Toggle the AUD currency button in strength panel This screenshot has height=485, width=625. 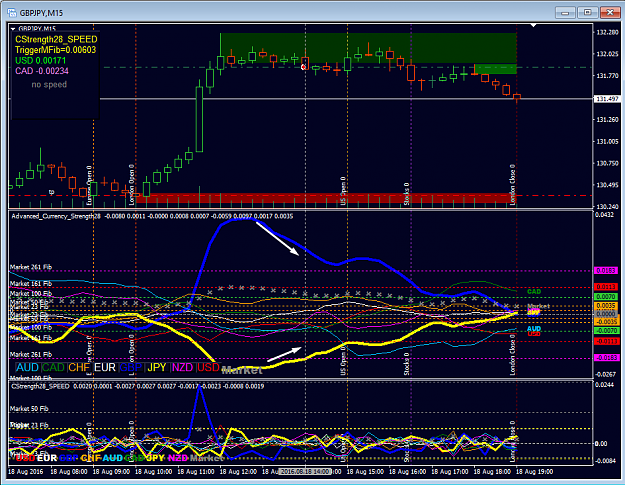pyautogui.click(x=28, y=367)
